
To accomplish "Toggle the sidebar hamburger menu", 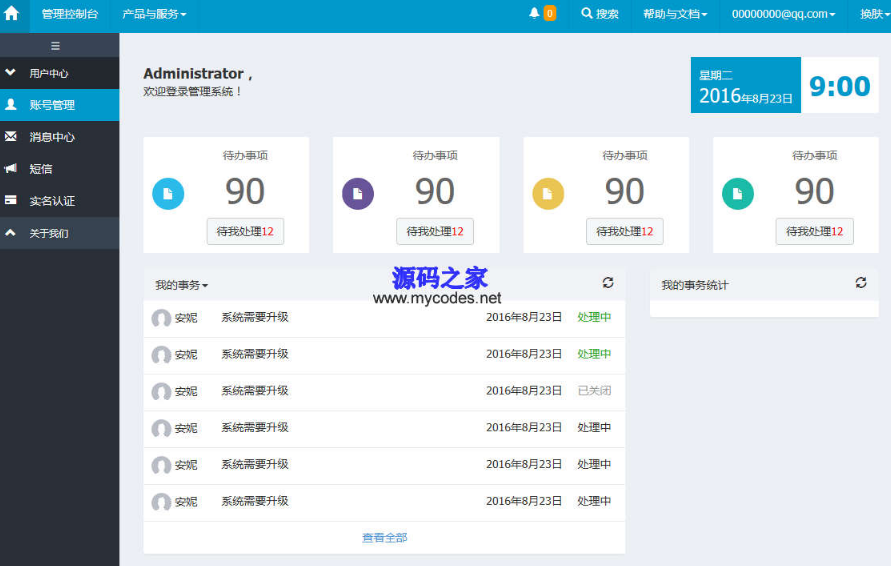I will pyautogui.click(x=55, y=46).
